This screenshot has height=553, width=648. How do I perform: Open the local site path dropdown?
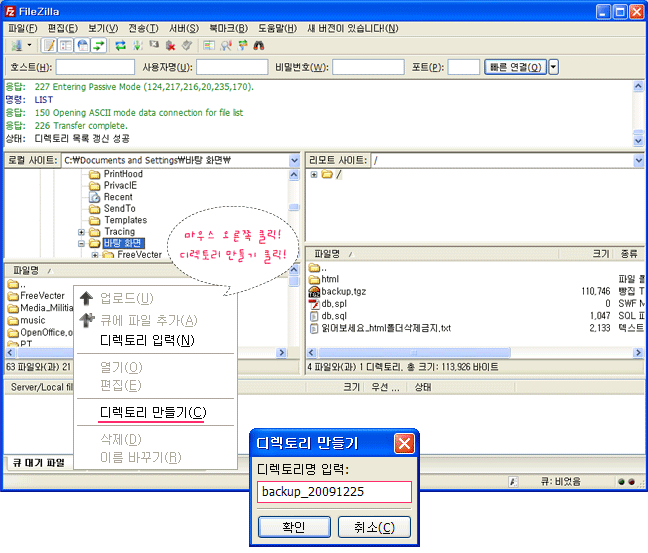tap(294, 160)
